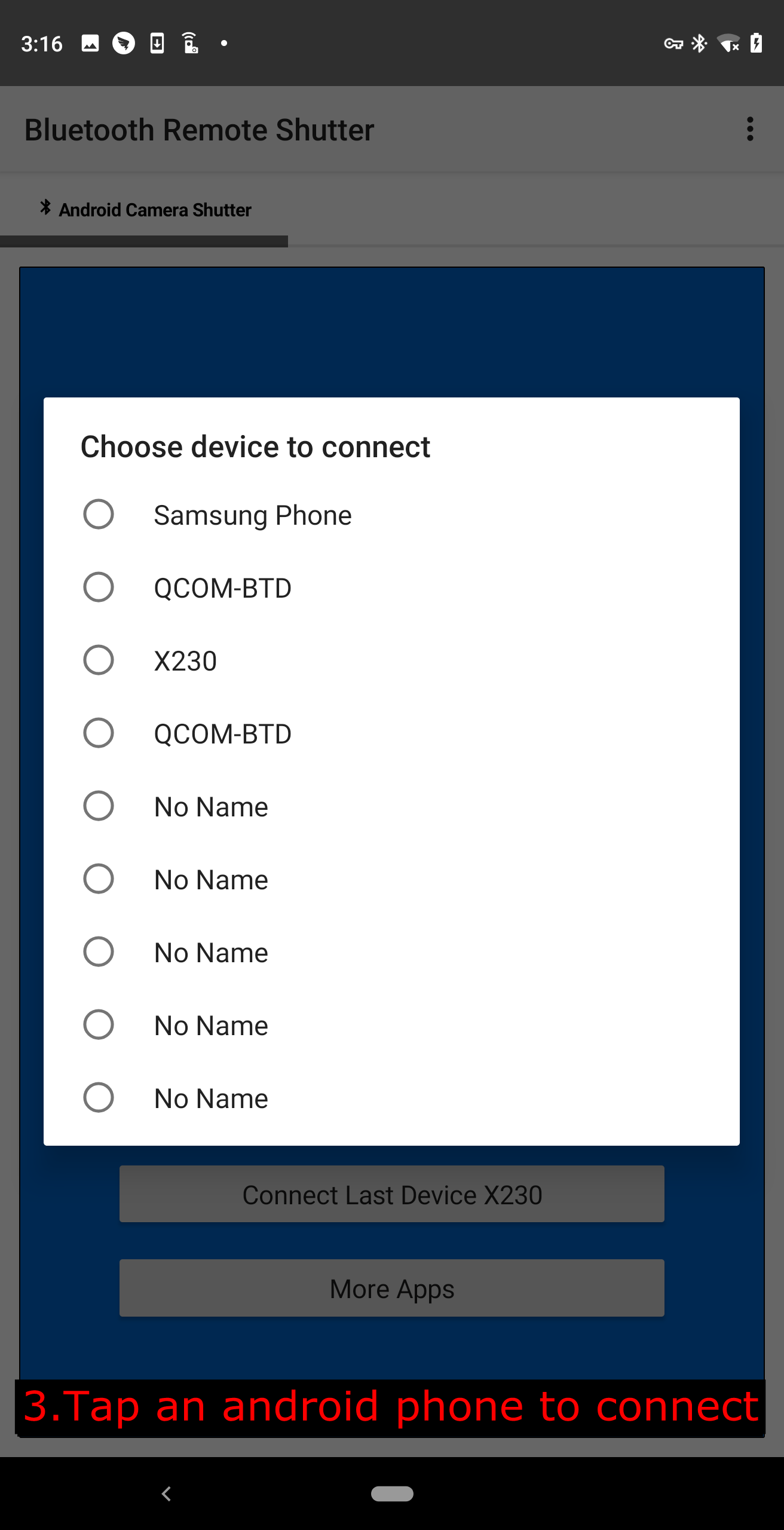Select the first QCOM-BTD radio button
The image size is (784, 1530).
coord(99,587)
